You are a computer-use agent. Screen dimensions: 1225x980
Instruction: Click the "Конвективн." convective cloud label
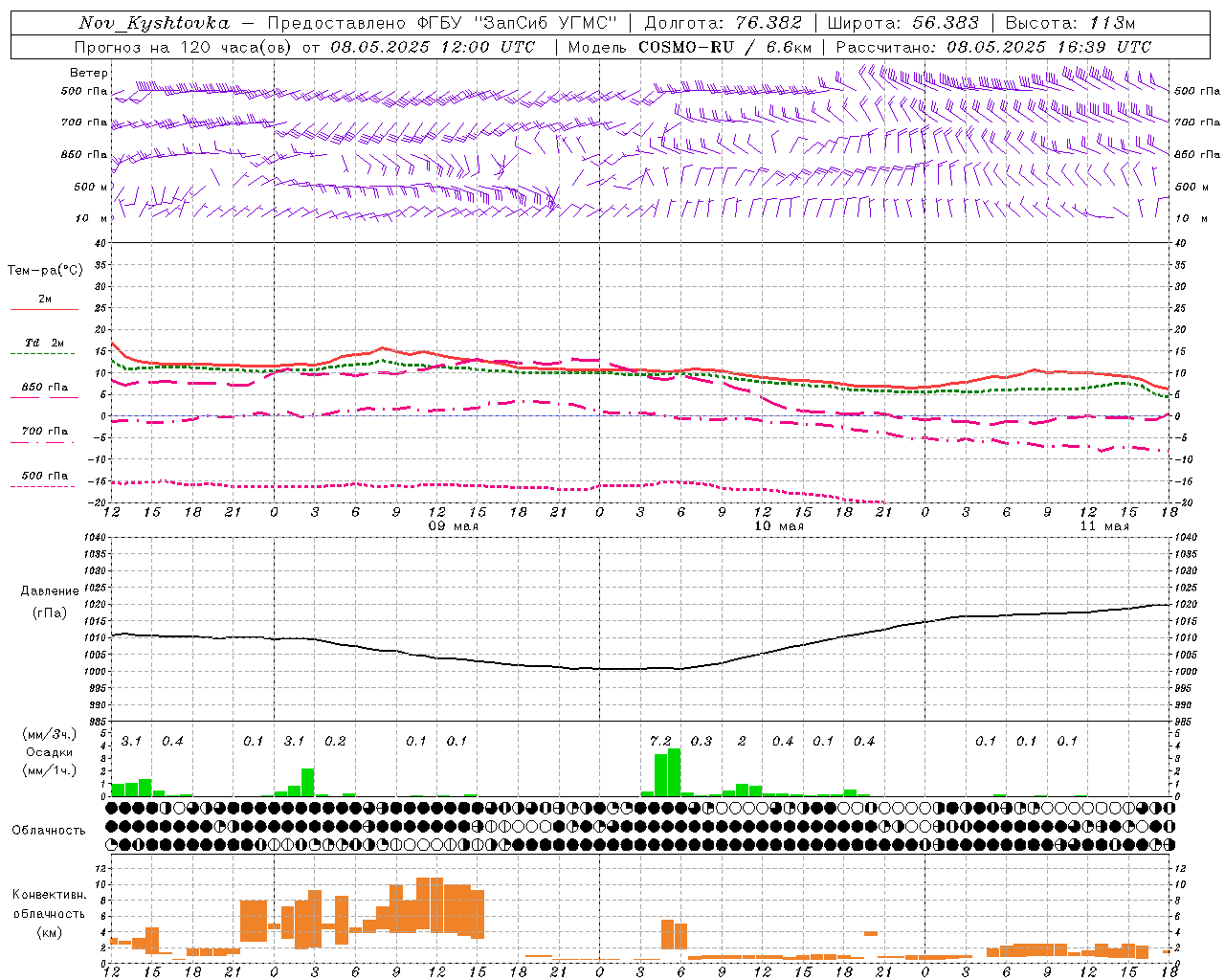pyautogui.click(x=49, y=895)
